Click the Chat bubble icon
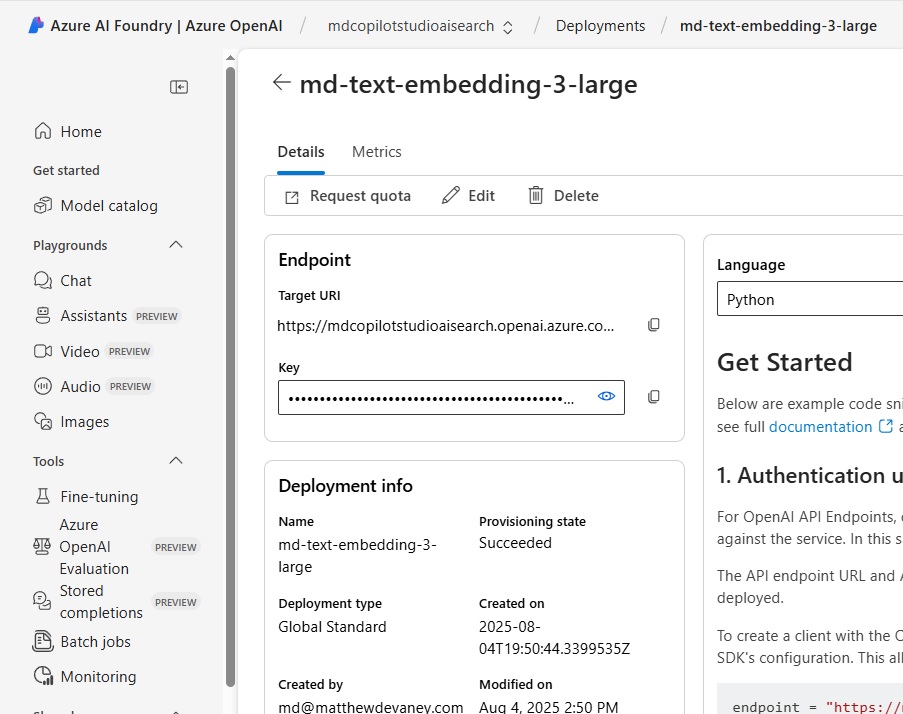This screenshot has height=714, width=903. (43, 280)
